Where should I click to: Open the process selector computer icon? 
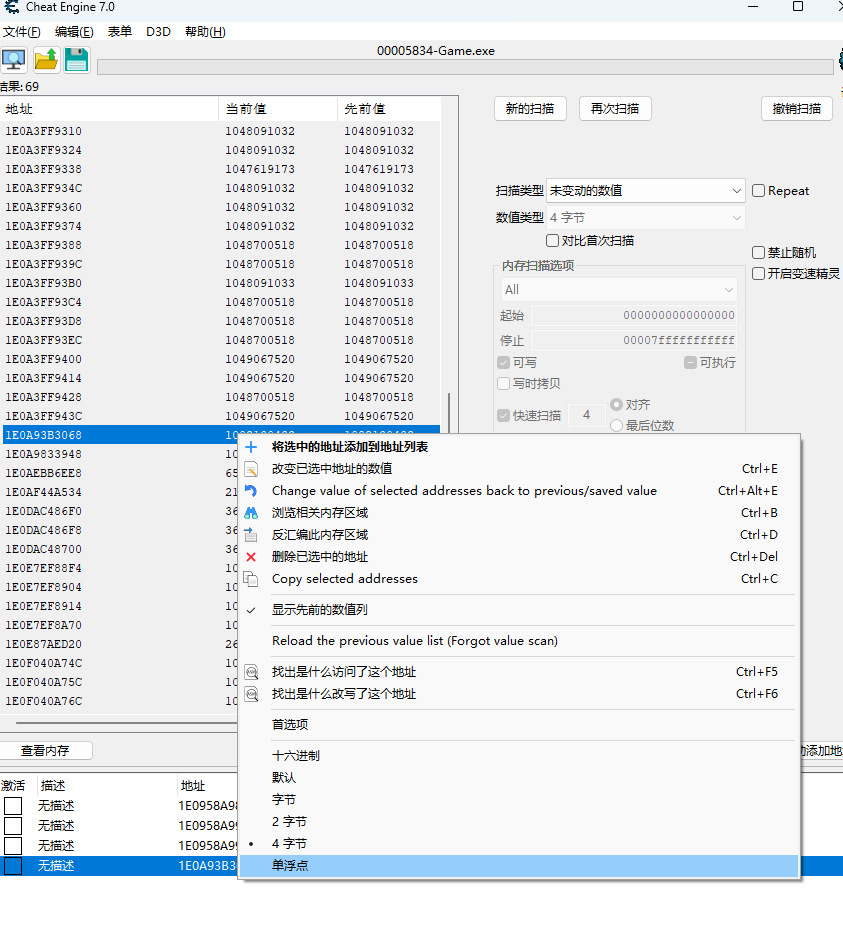pyautogui.click(x=14, y=60)
